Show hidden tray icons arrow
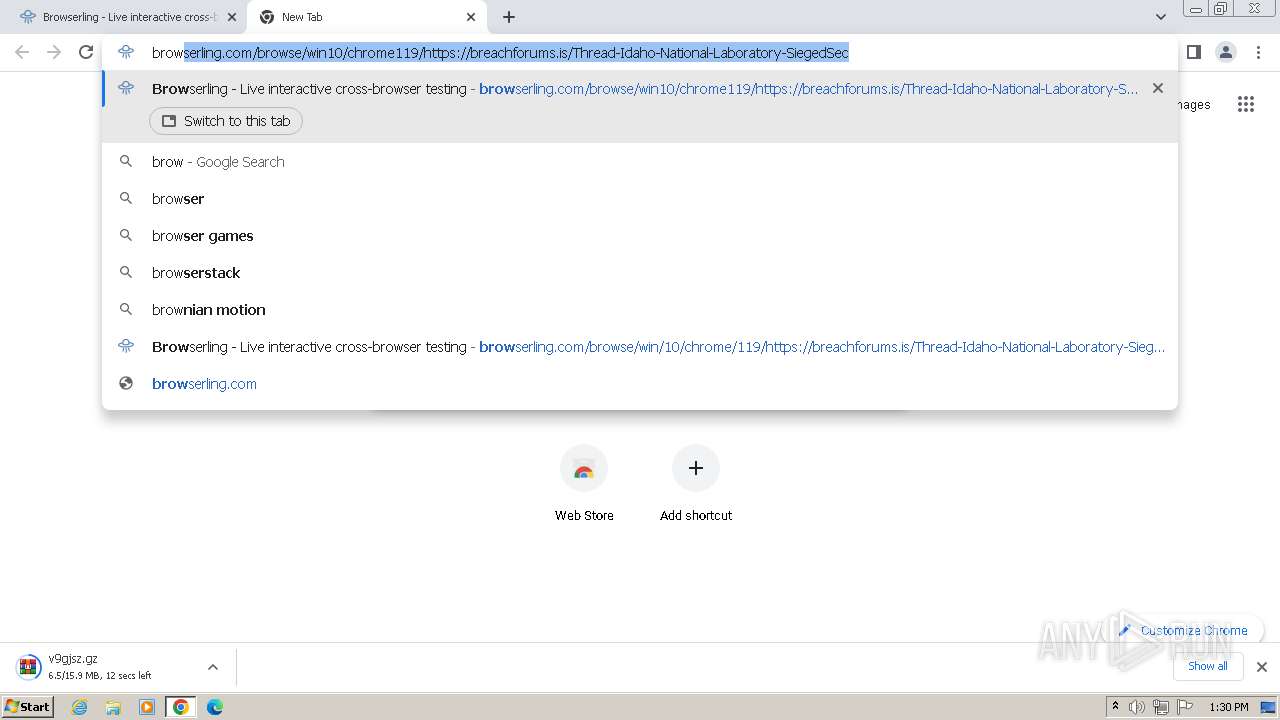The height and width of the screenshot is (720, 1280). (1115, 706)
